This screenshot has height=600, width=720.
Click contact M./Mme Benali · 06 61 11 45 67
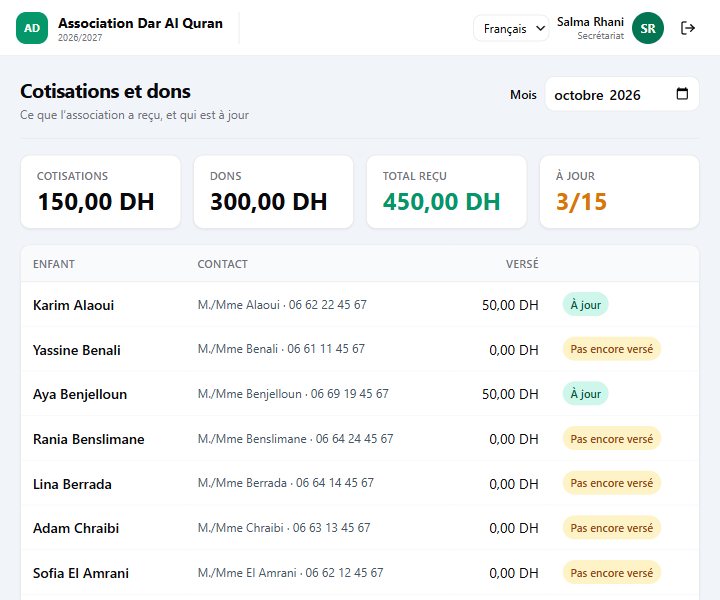[281, 349]
